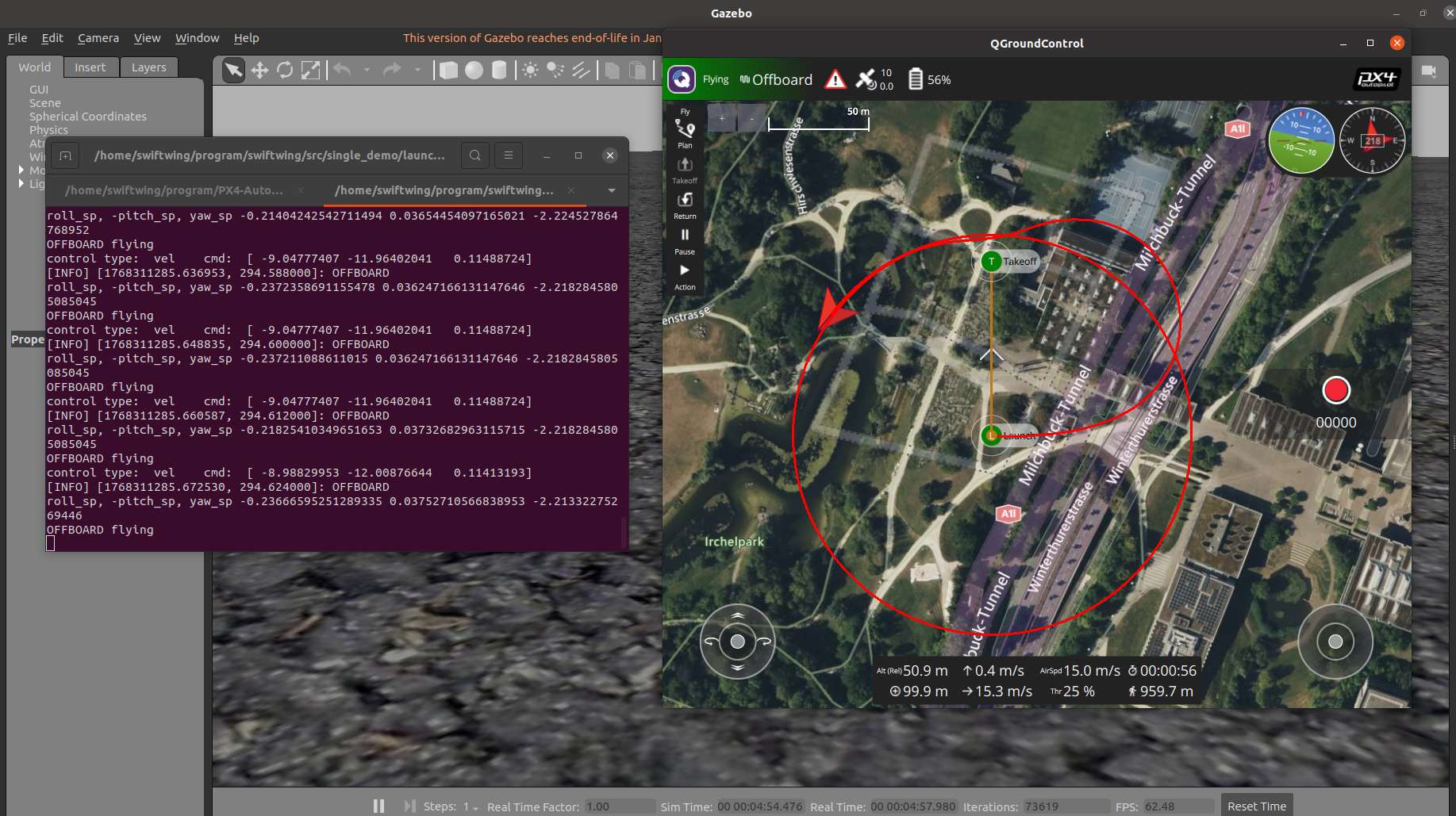Screen dimensions: 1456x816
Task: Click the undo arrow in Gazebo toolbar
Action: tap(343, 71)
